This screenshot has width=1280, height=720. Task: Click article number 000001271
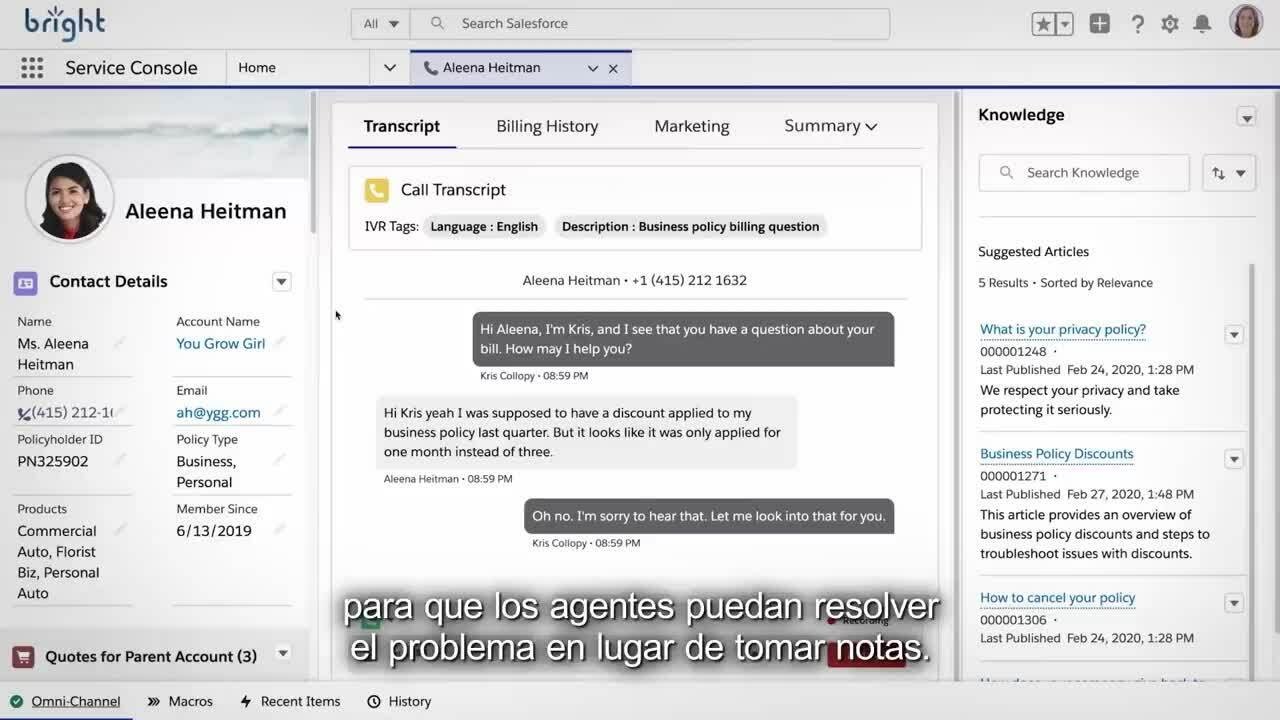click(x=1013, y=476)
